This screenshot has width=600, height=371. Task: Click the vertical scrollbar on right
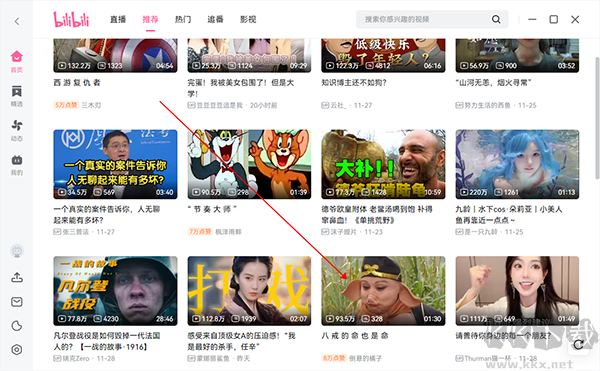tap(597, 118)
